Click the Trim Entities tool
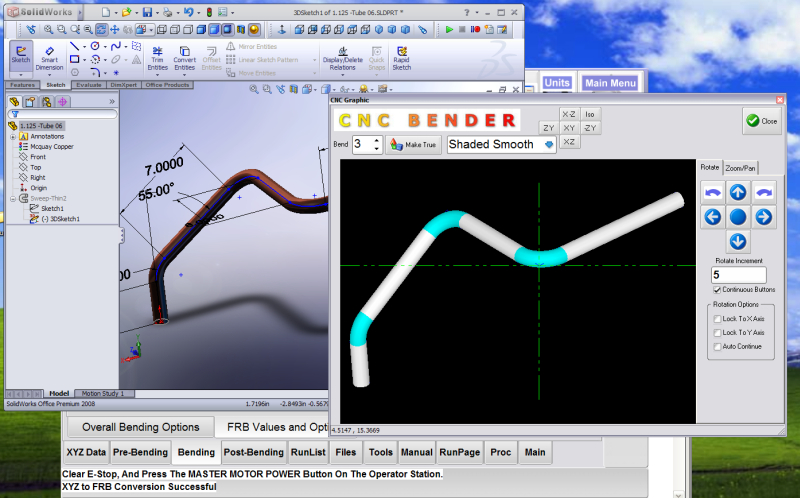This screenshot has width=800, height=498. [x=158, y=58]
